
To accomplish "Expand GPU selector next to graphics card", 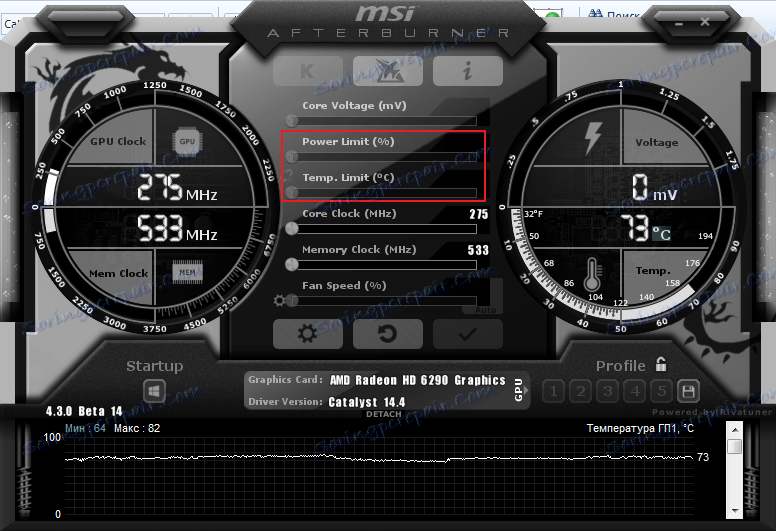I will click(520, 389).
